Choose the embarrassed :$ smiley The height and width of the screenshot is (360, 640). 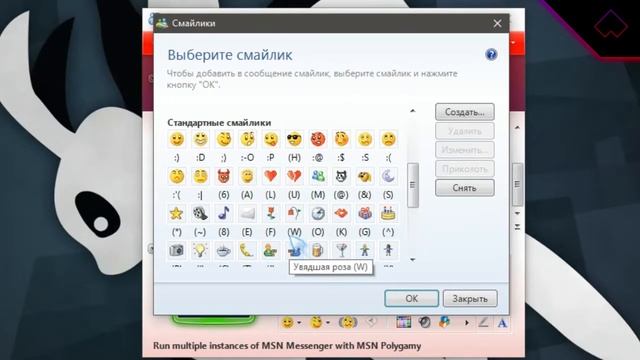tap(341, 140)
